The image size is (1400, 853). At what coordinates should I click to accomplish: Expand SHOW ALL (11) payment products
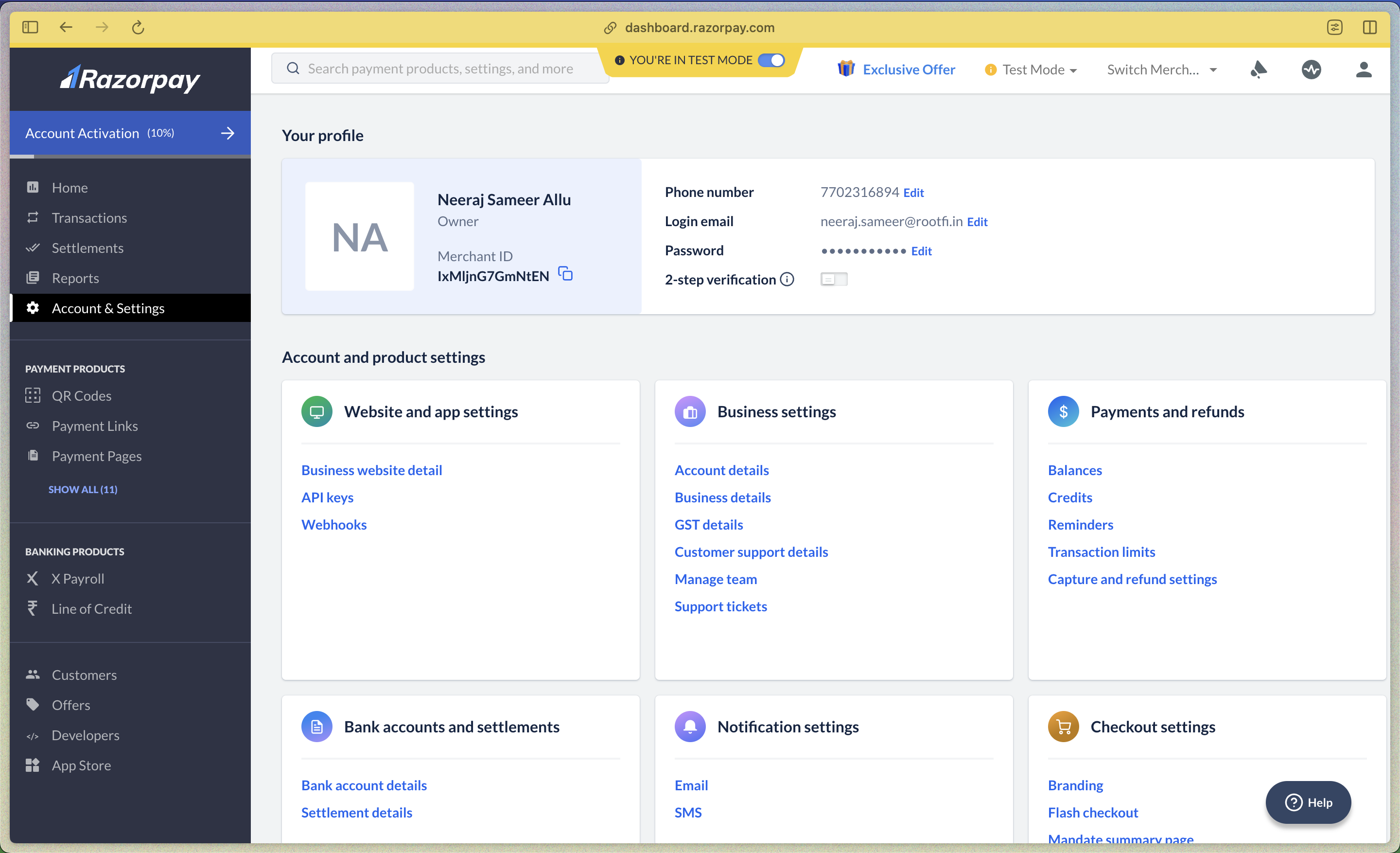(83, 489)
